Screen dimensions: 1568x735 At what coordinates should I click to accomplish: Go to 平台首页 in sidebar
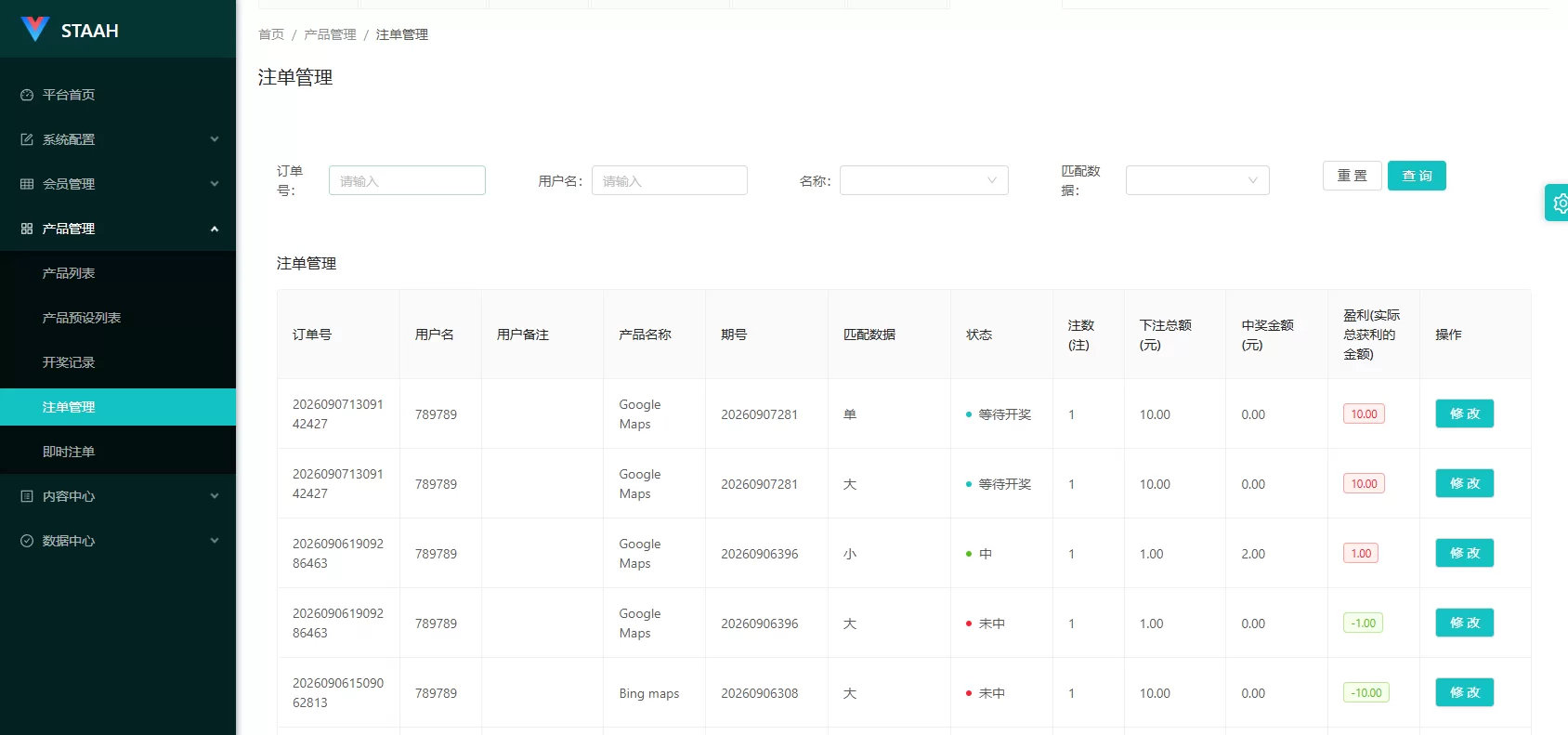tap(118, 95)
